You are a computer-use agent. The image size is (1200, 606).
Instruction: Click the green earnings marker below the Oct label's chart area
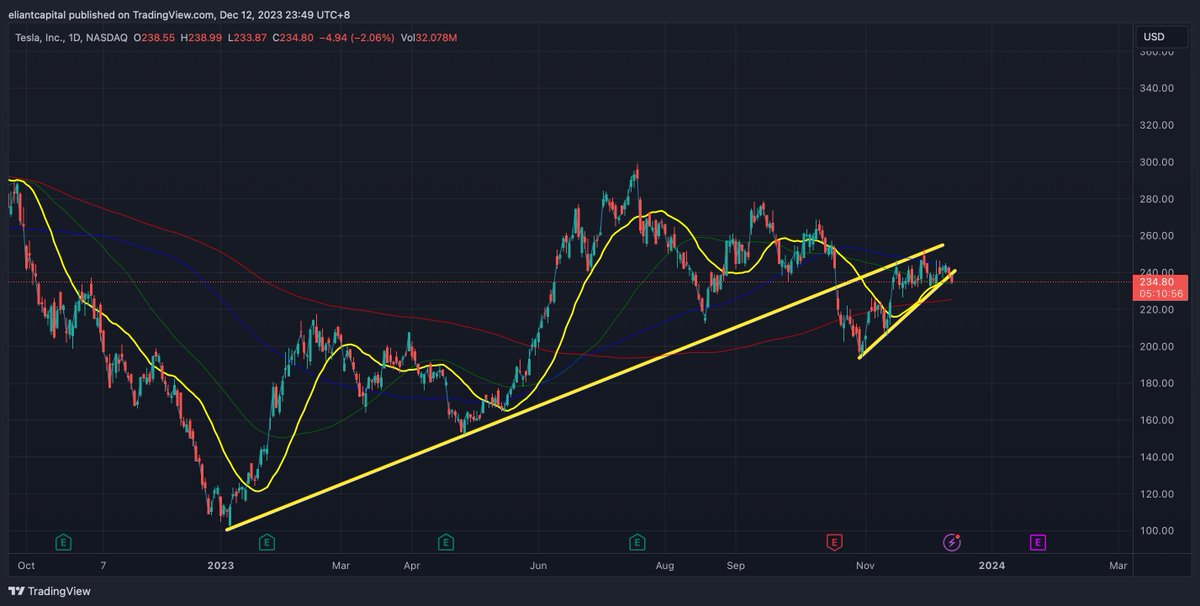(x=64, y=543)
